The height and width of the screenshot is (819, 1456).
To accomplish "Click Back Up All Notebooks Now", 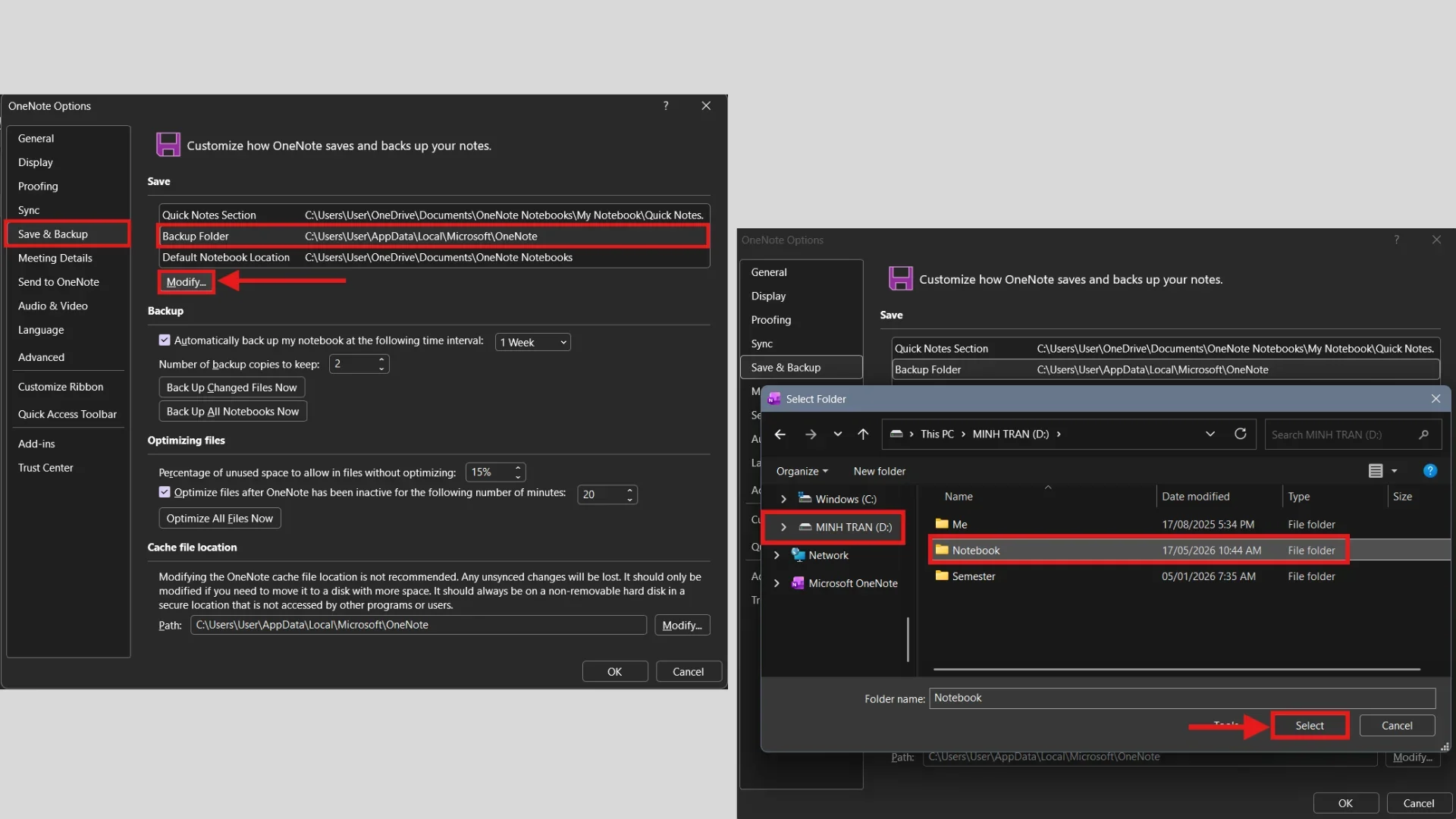I will pyautogui.click(x=233, y=412).
